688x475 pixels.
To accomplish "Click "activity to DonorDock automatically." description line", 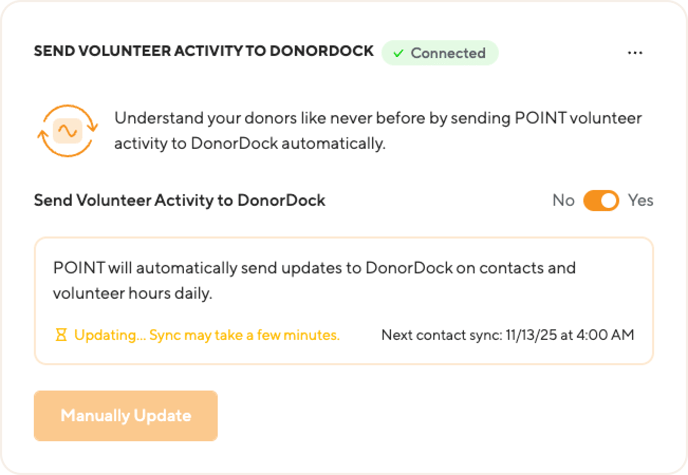I will [x=249, y=144].
